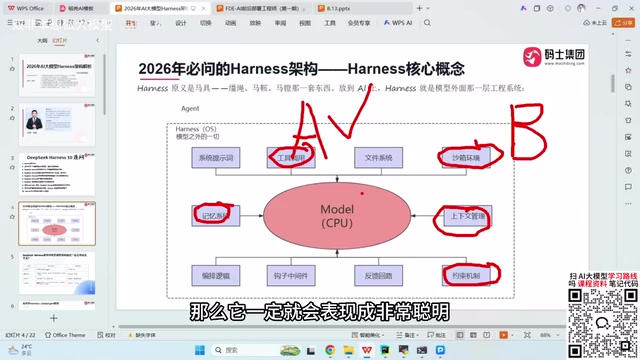Image resolution: width=640 pixels, height=360 pixels.
Task: Switch to normal view icon in status bar
Action: point(460,335)
